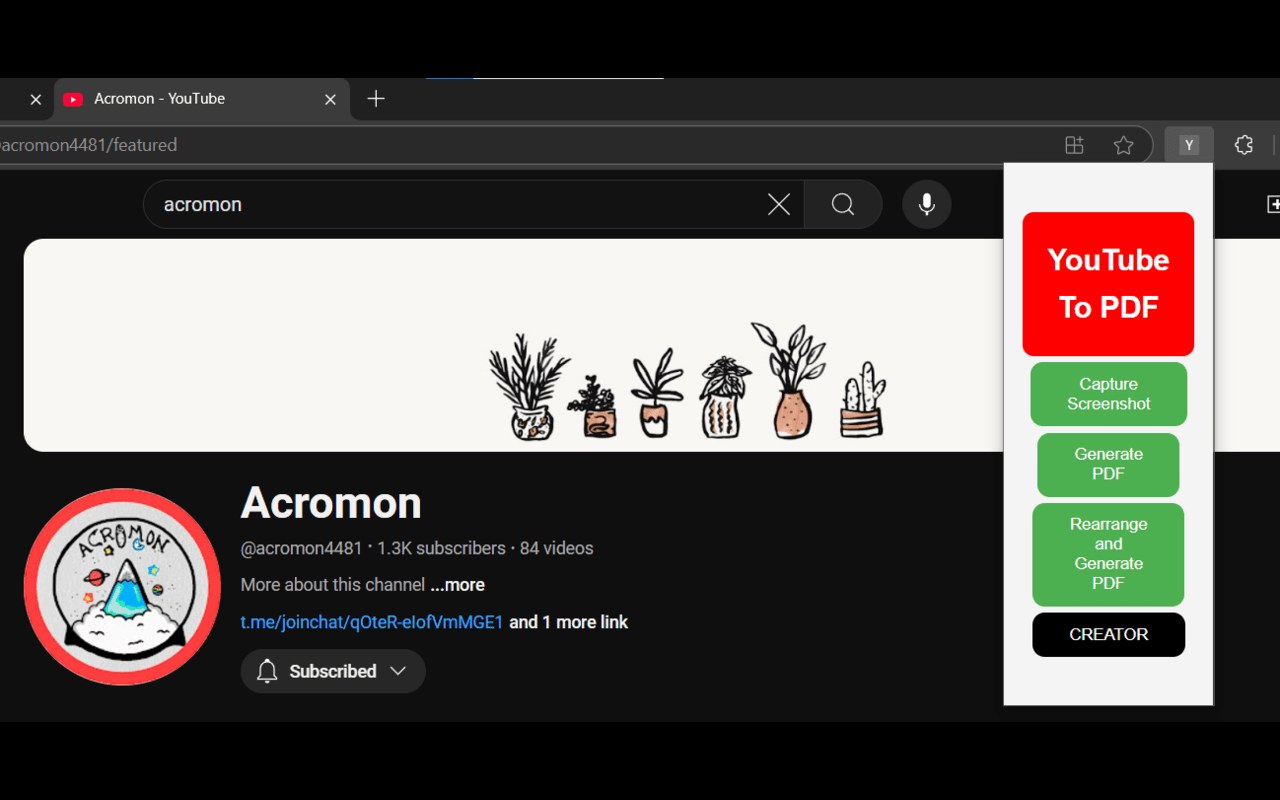Open a new browser tab

pos(376,99)
